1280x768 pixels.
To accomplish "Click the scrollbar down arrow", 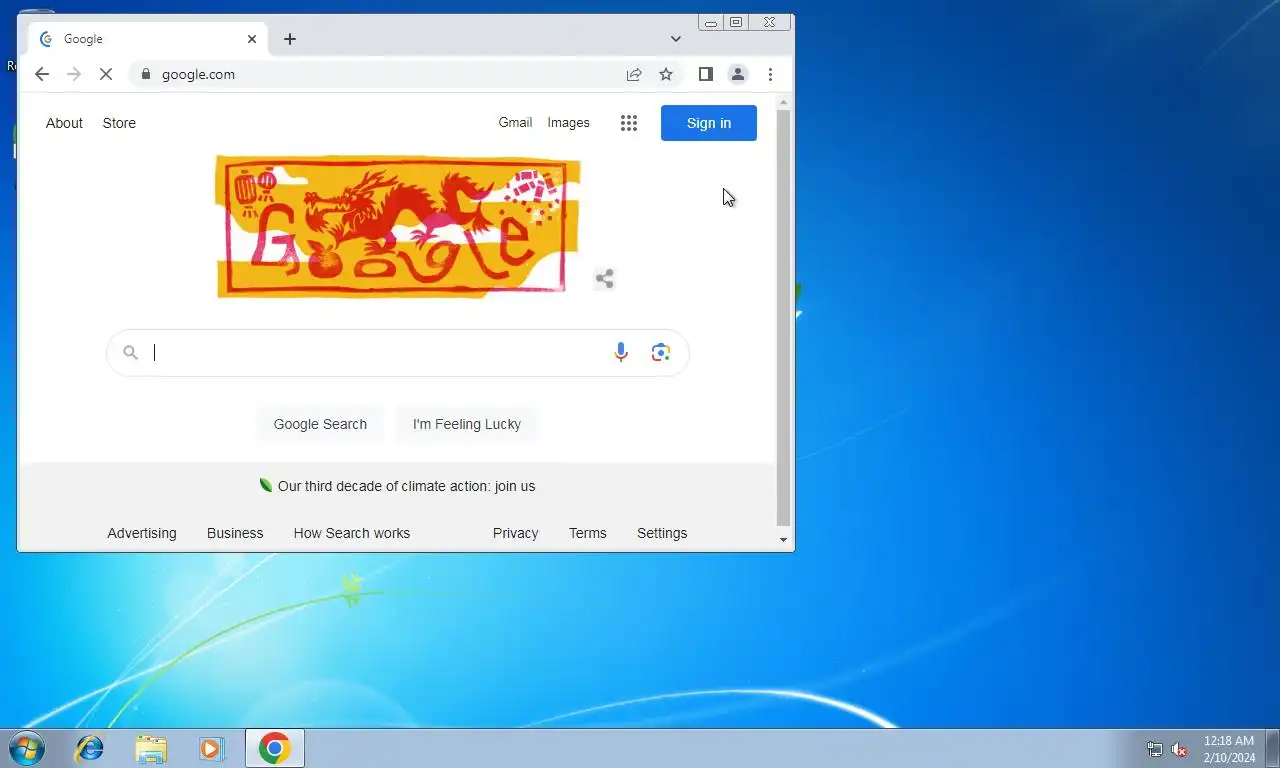I will tap(783, 540).
